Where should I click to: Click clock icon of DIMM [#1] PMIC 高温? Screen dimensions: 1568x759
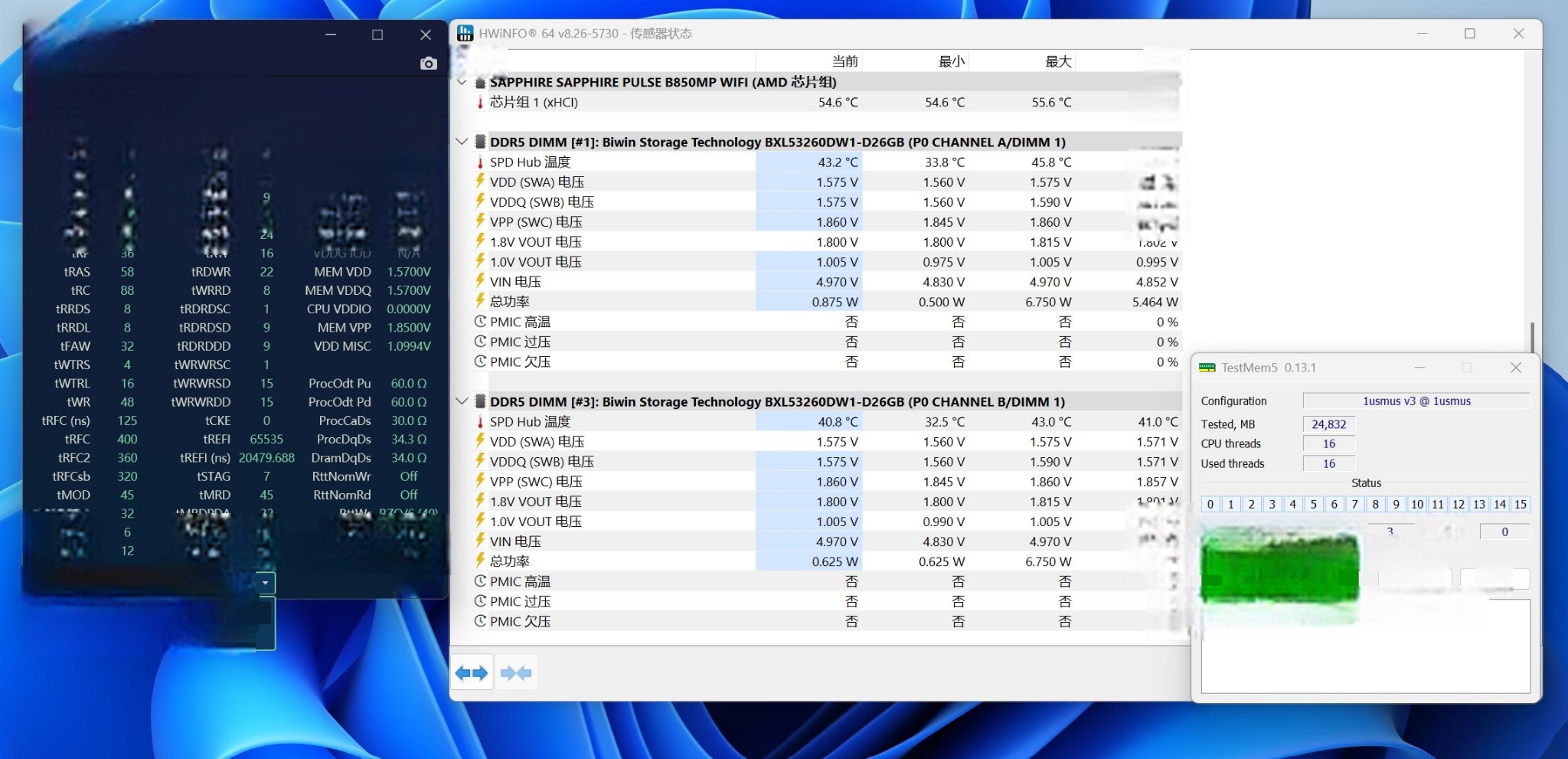(x=480, y=322)
